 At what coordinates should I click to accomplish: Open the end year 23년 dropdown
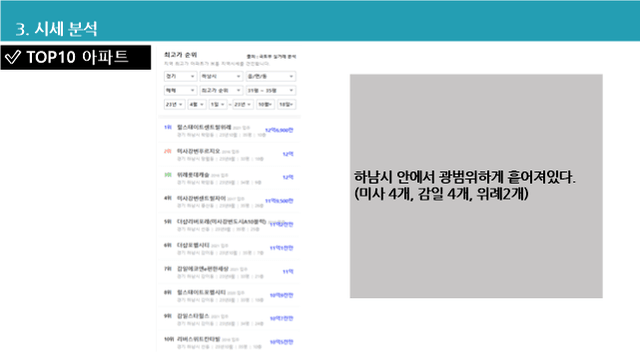pyautogui.click(x=243, y=104)
